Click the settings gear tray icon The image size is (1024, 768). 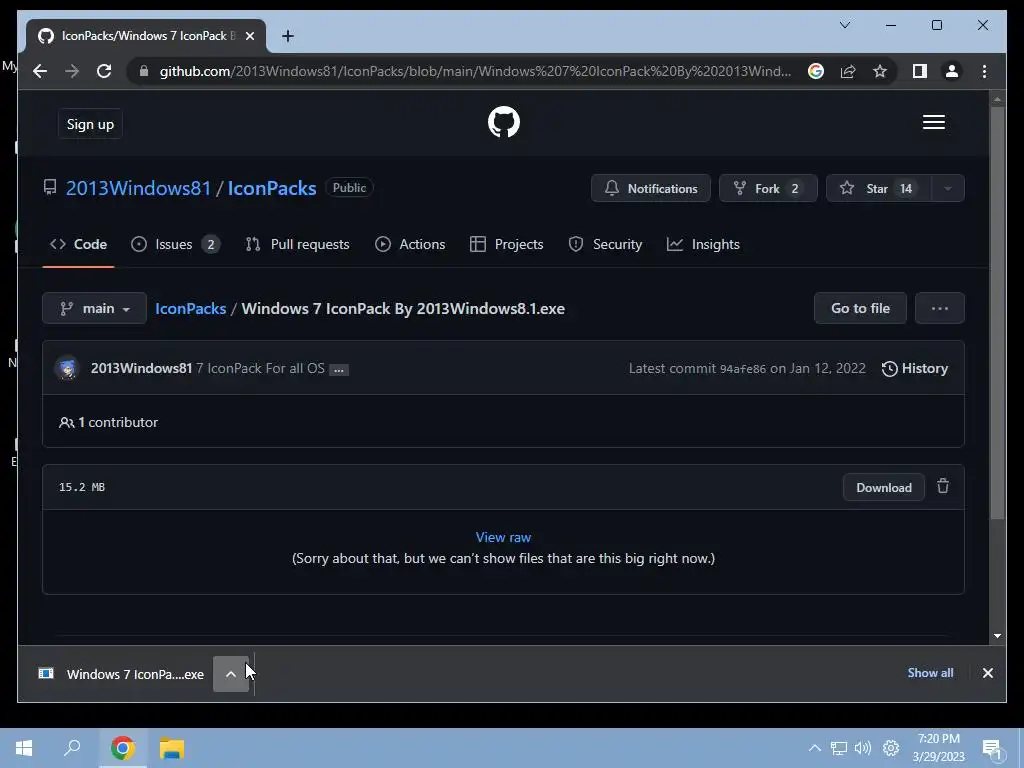tap(891, 748)
